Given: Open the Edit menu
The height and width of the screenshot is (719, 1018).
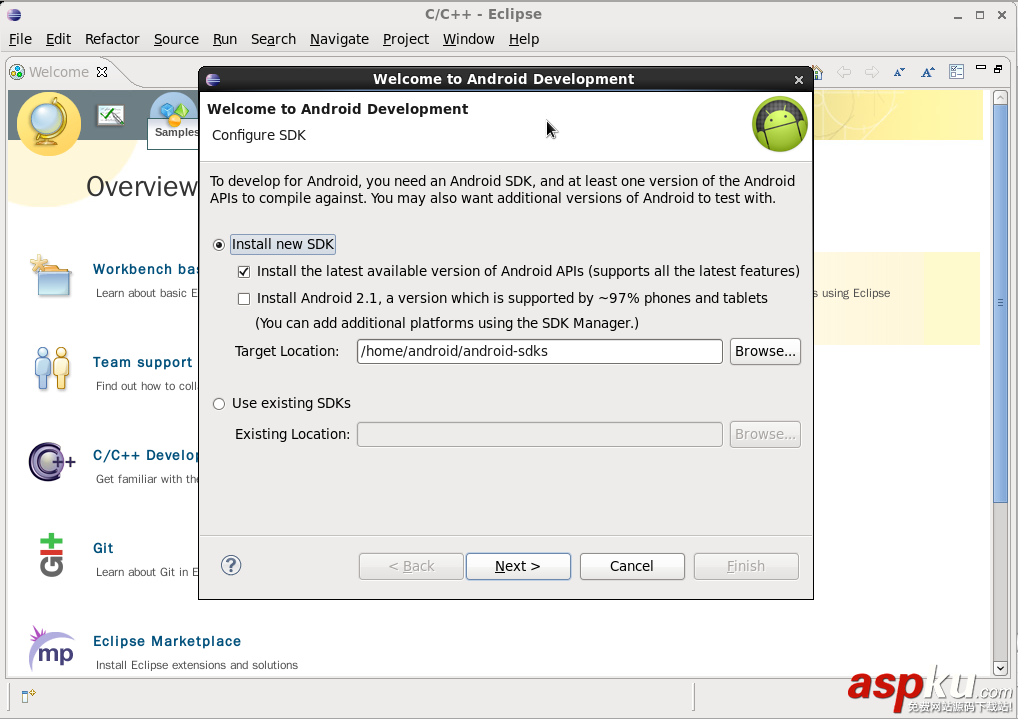Looking at the screenshot, I should [x=58, y=39].
